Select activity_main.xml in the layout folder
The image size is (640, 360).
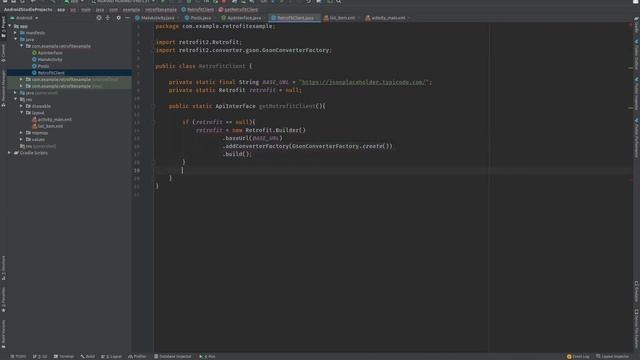[x=52, y=119]
